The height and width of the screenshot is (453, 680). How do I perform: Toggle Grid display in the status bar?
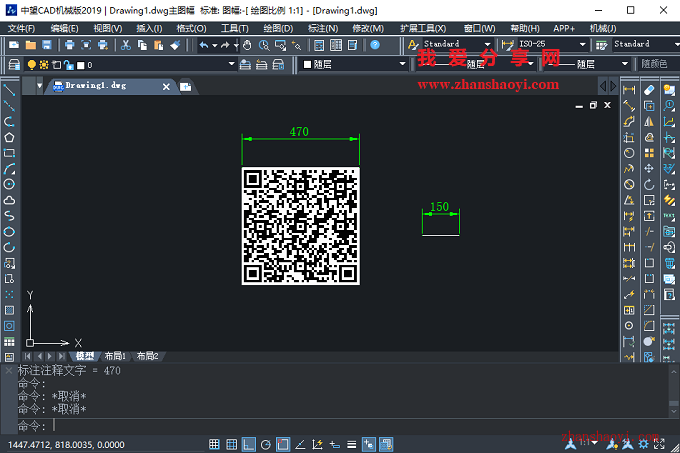click(x=232, y=444)
